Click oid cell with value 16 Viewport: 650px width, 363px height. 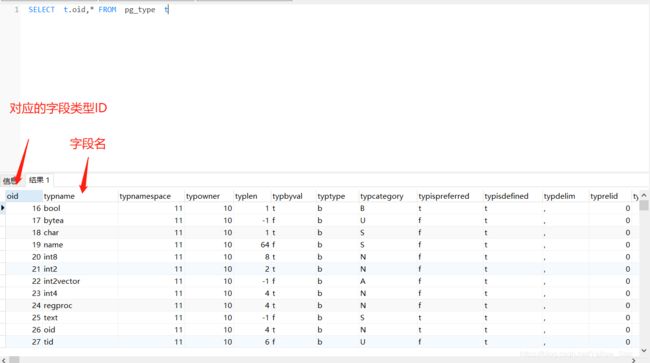tap(24, 208)
